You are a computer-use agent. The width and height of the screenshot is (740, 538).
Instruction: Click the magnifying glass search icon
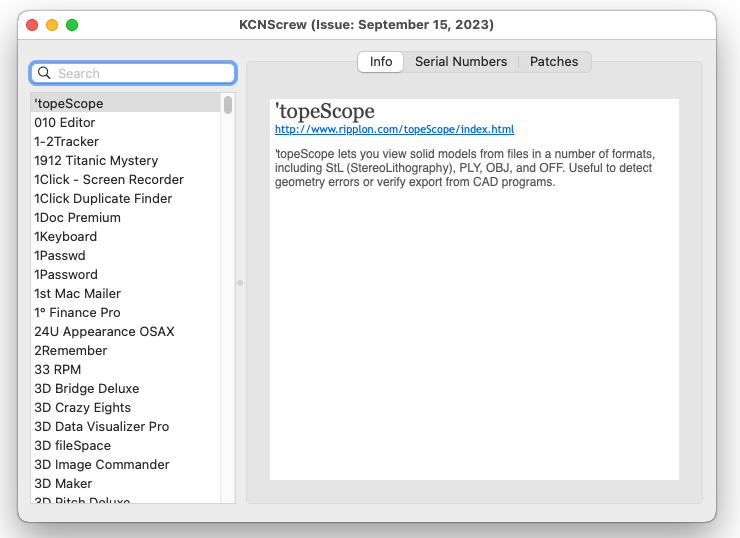(x=44, y=73)
